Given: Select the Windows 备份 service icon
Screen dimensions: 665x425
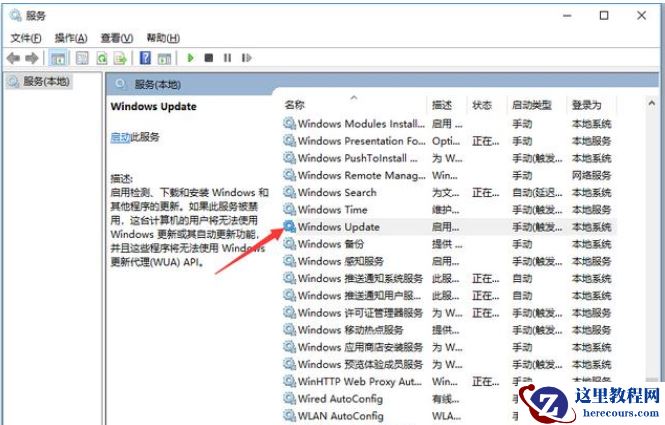Looking at the screenshot, I should [x=290, y=243].
